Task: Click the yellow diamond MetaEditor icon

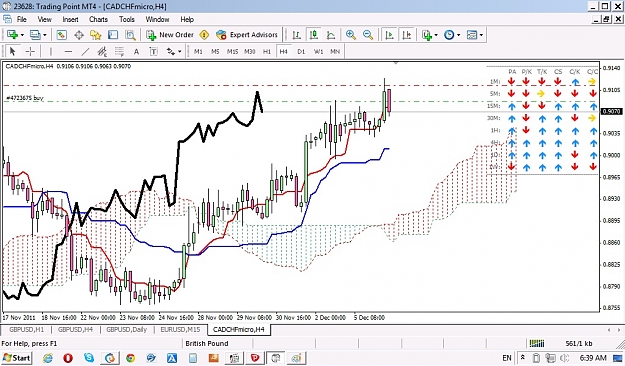Action: 204,35
